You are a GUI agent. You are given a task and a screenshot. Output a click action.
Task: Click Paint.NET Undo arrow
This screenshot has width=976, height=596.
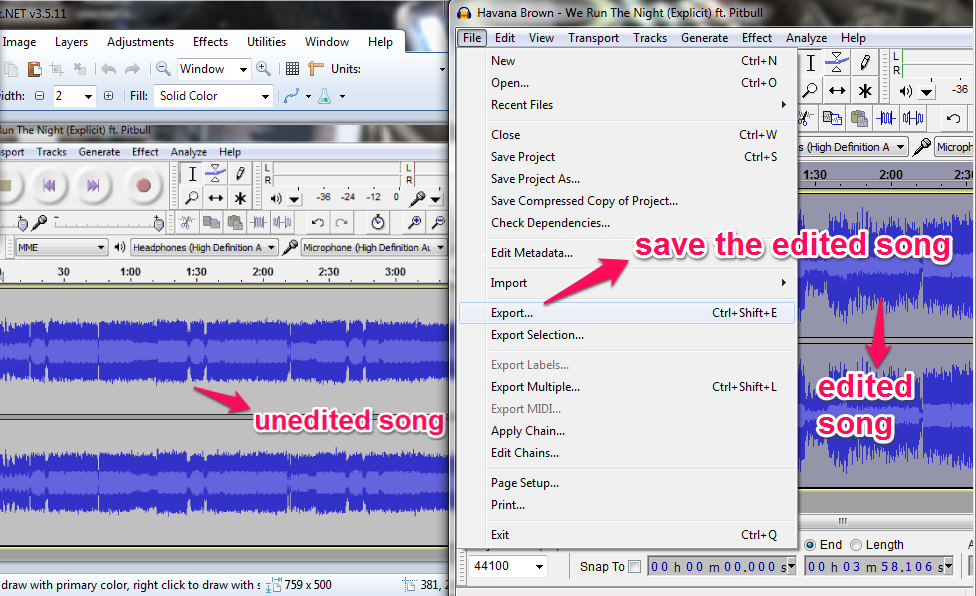pyautogui.click(x=108, y=69)
